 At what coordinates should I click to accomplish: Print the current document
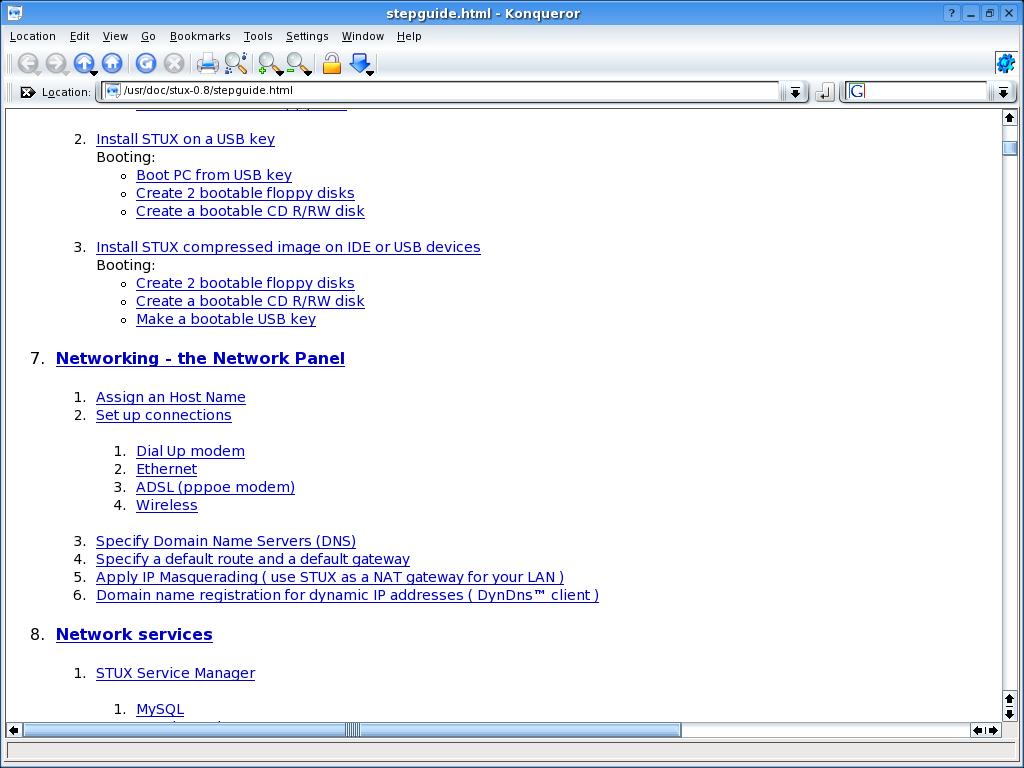[207, 63]
